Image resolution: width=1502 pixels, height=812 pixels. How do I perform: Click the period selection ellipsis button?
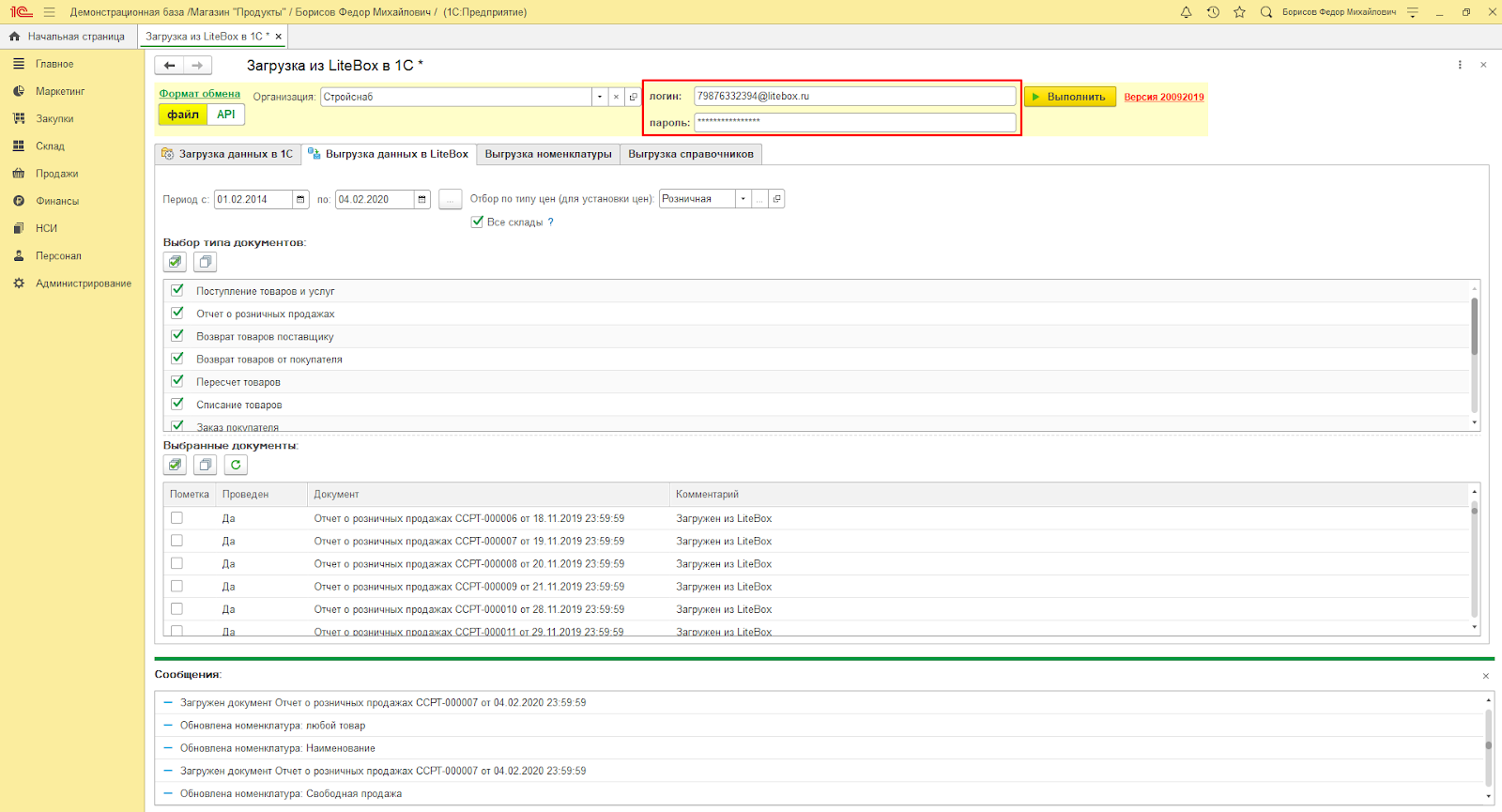(x=451, y=199)
